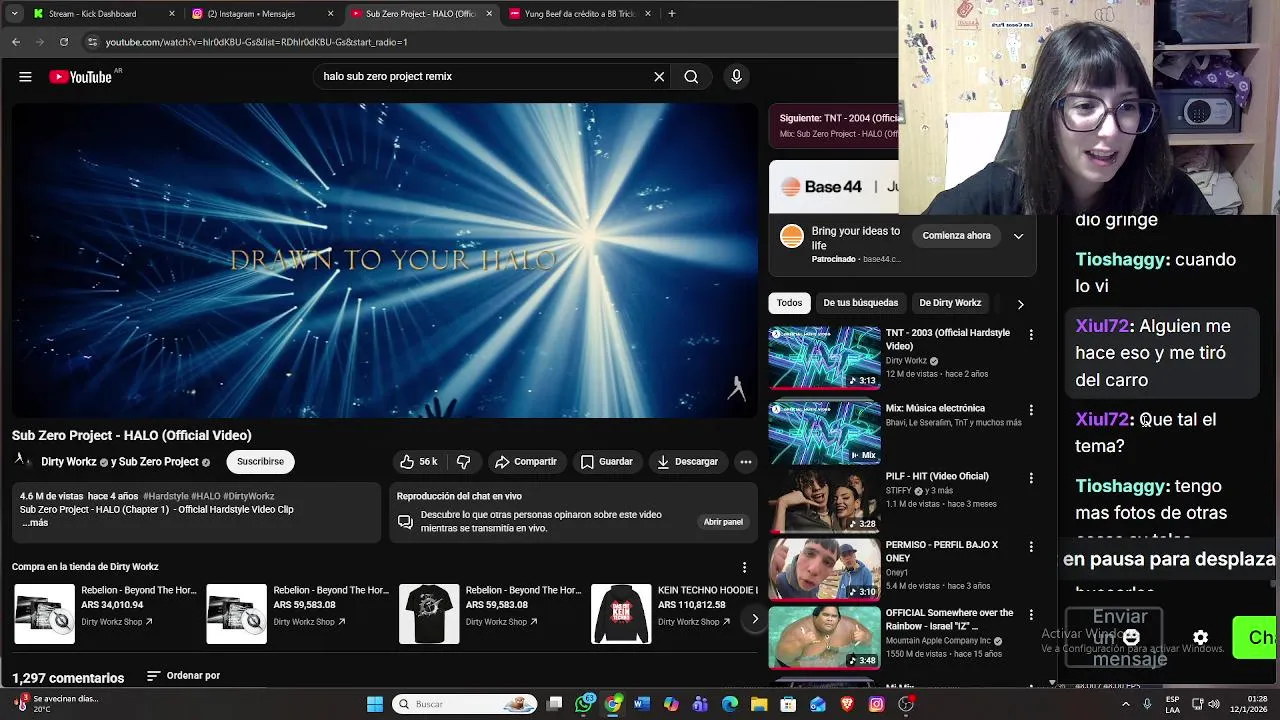Open more actions menu beside Descargar
This screenshot has width=1280, height=720.
pyautogui.click(x=745, y=462)
